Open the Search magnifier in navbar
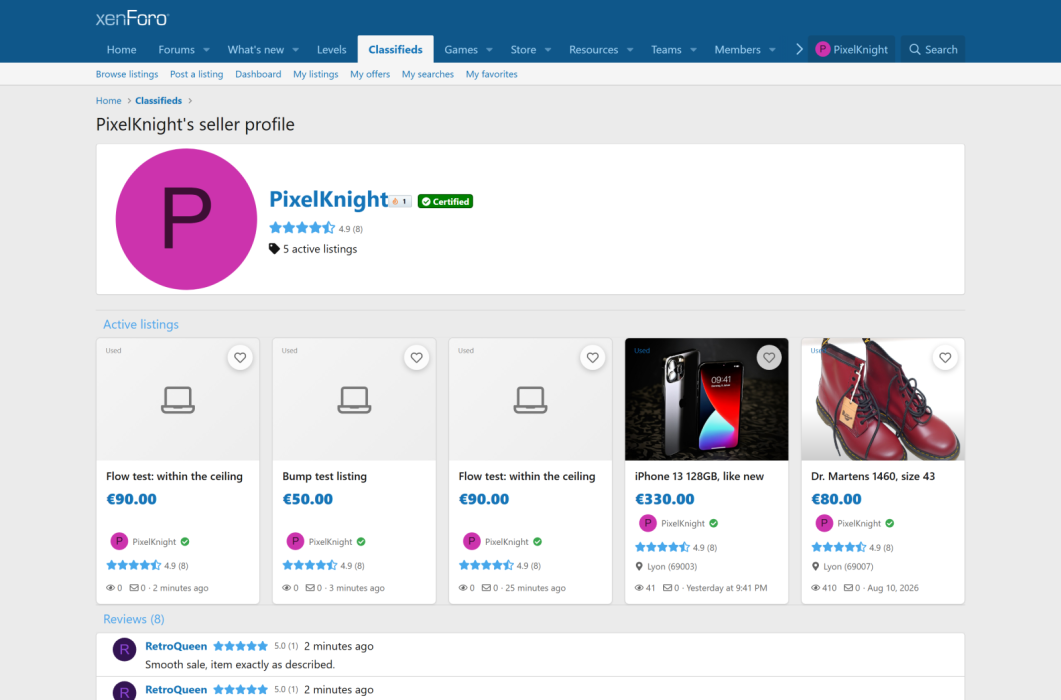 (x=915, y=49)
